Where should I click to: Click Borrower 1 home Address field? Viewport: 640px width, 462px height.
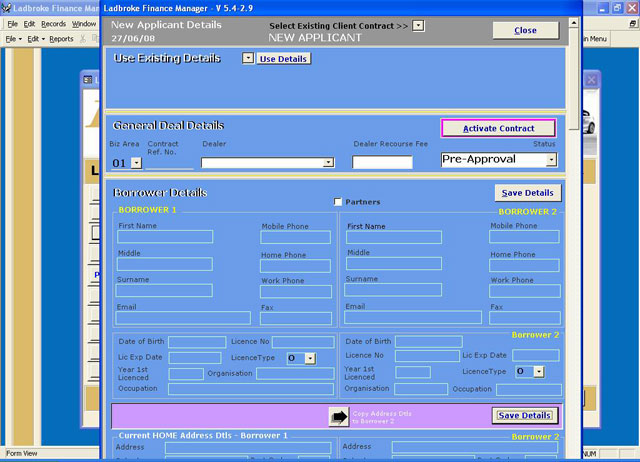coord(248,448)
